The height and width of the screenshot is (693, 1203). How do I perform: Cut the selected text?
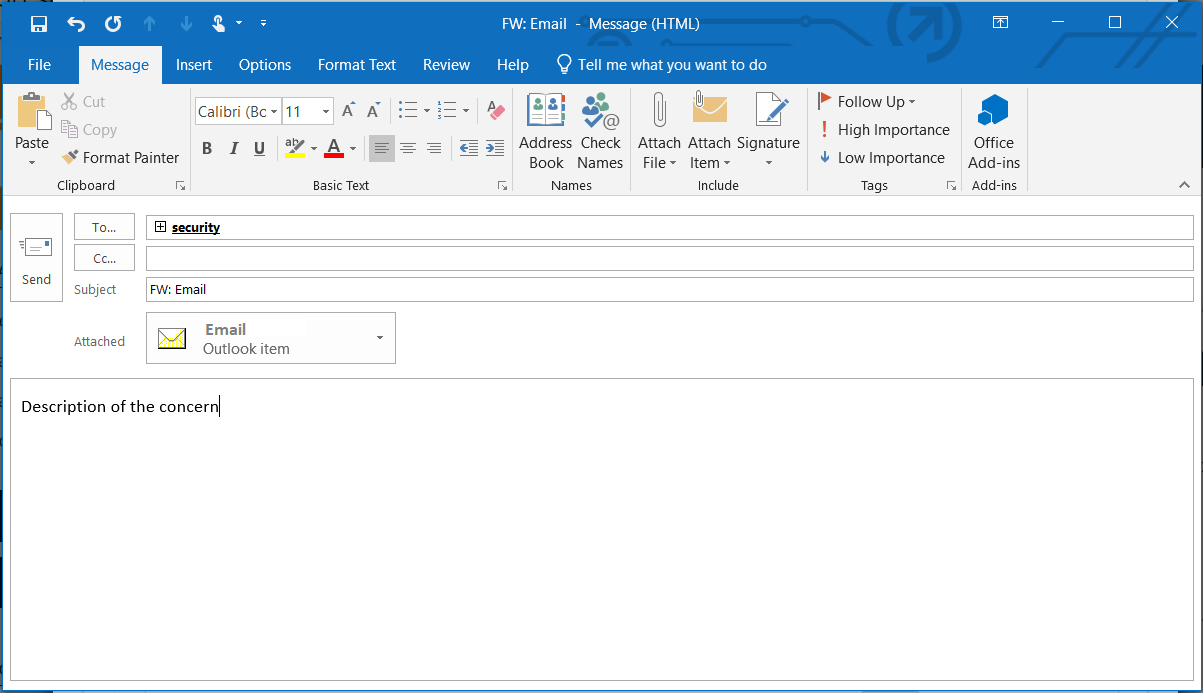pos(83,102)
